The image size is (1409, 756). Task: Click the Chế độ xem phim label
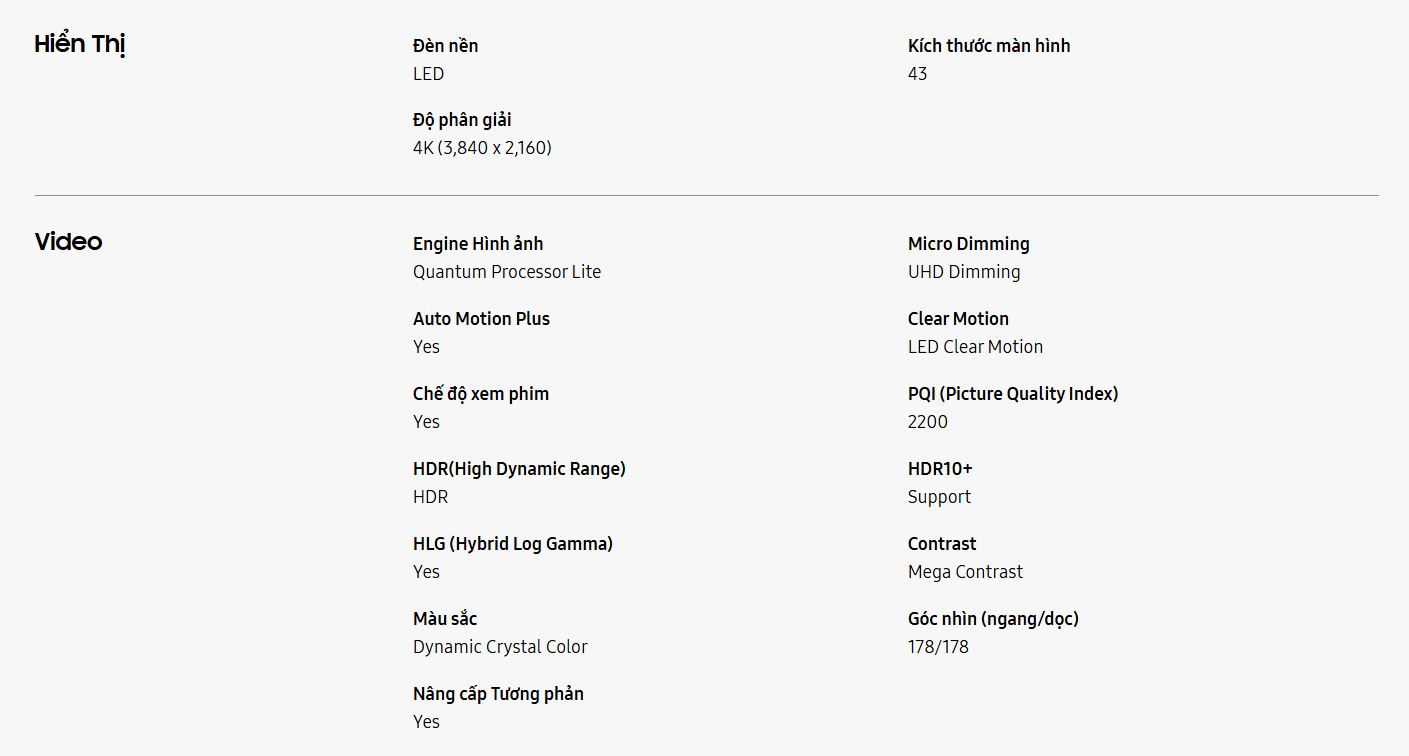point(481,394)
